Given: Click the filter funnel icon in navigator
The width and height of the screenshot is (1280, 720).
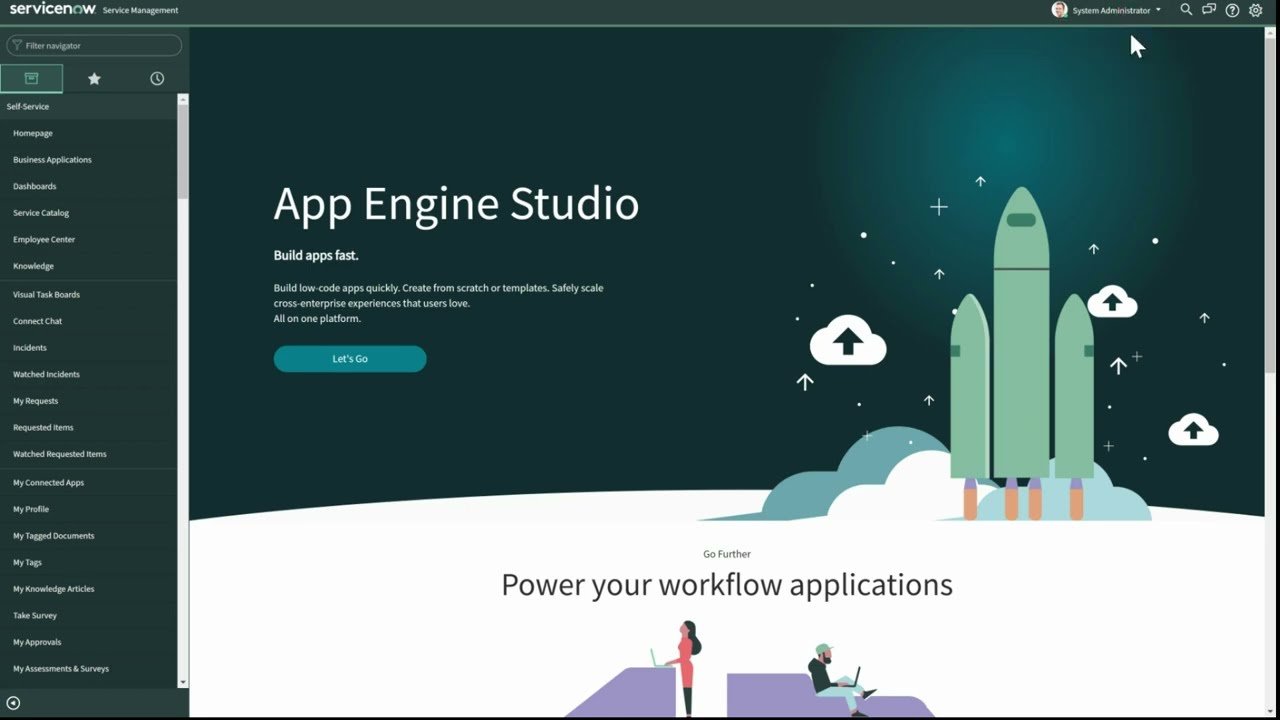Looking at the screenshot, I should [x=17, y=45].
